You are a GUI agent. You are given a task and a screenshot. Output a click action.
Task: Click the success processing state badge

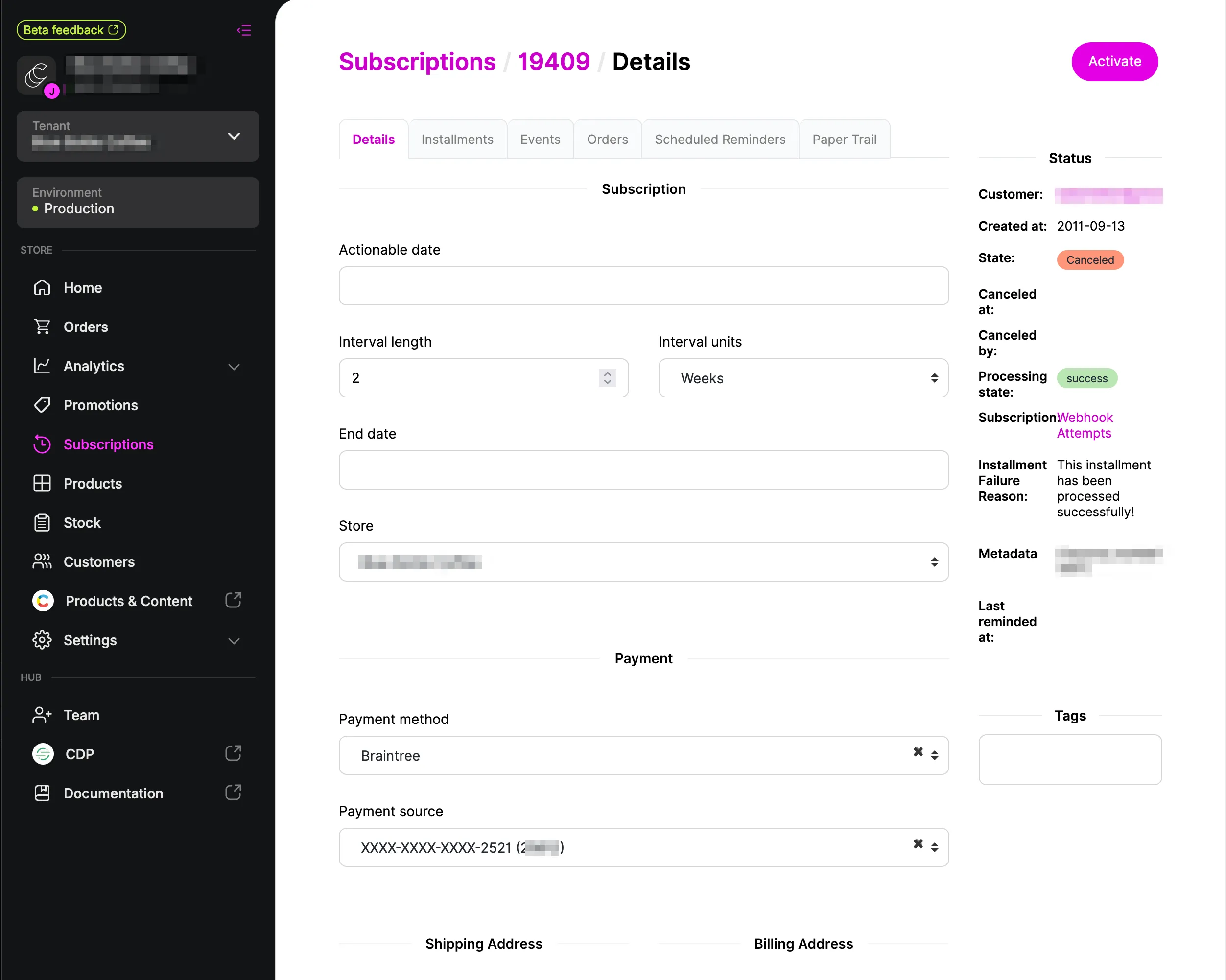coord(1086,378)
